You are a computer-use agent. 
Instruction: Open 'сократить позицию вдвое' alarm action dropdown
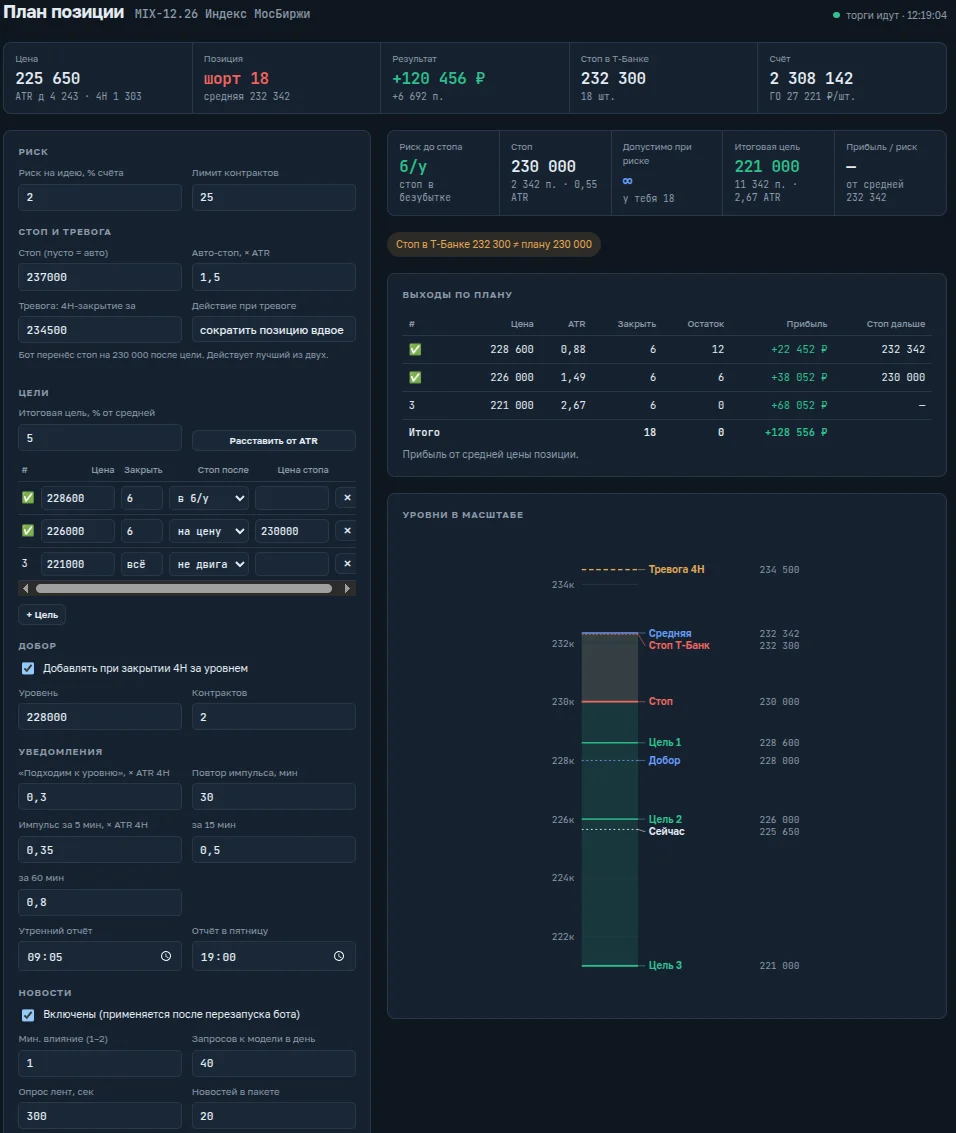pyautogui.click(x=273, y=329)
